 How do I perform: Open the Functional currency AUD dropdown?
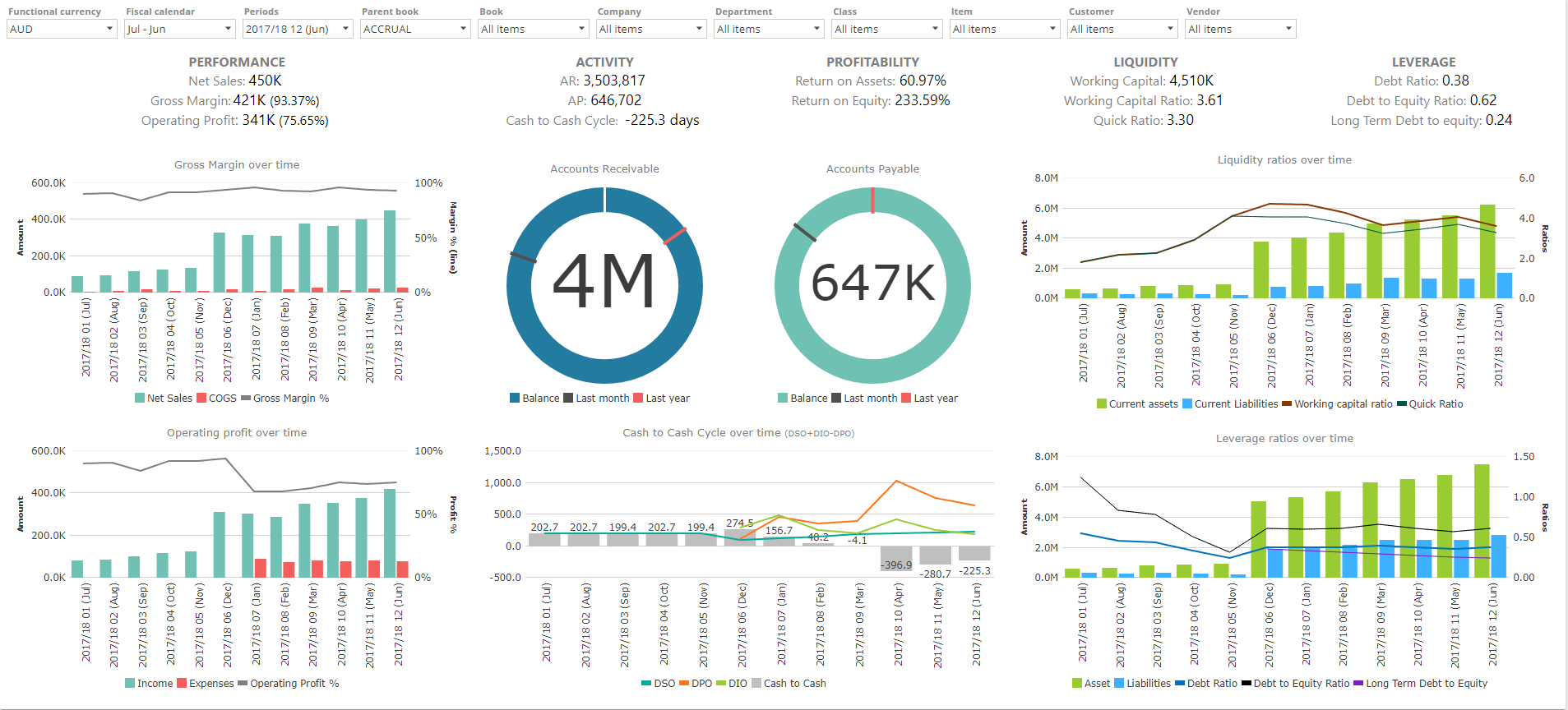coord(62,29)
